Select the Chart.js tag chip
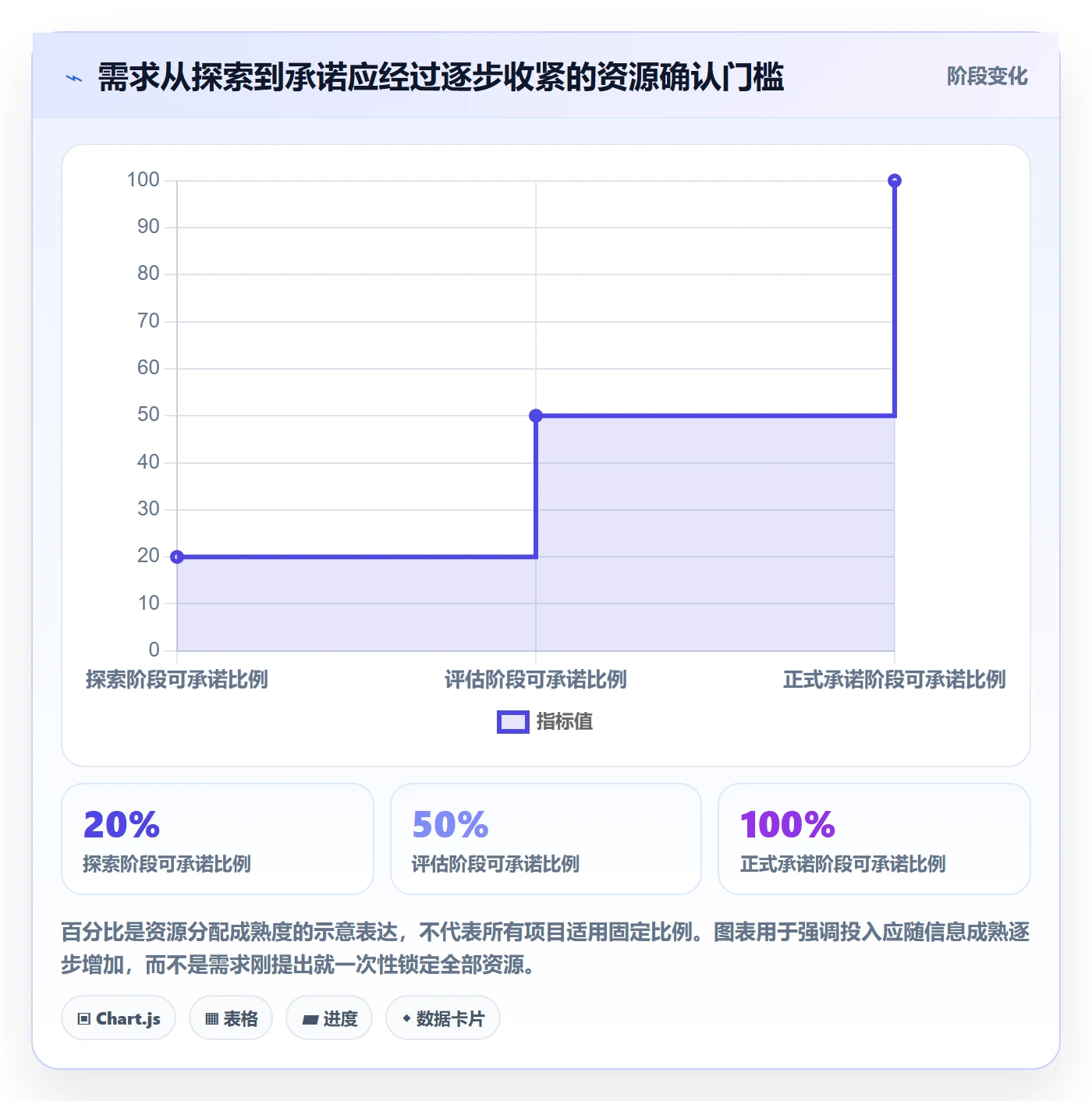Image resolution: width=1092 pixels, height=1101 pixels. [x=119, y=1018]
